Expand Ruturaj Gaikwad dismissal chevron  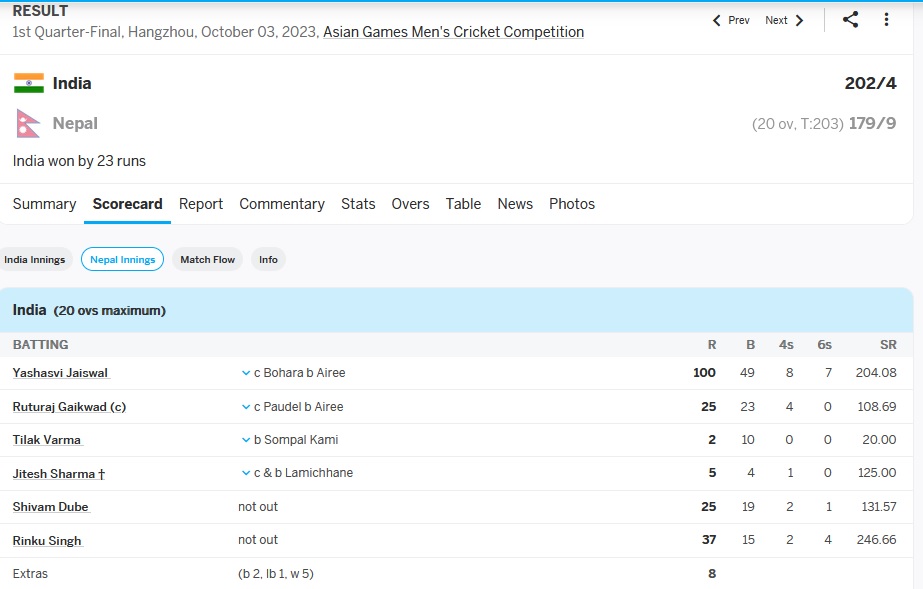coord(246,407)
